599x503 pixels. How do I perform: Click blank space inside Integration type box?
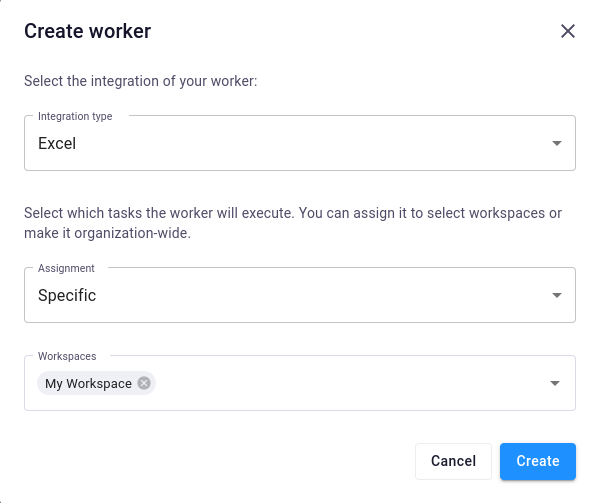click(306, 144)
